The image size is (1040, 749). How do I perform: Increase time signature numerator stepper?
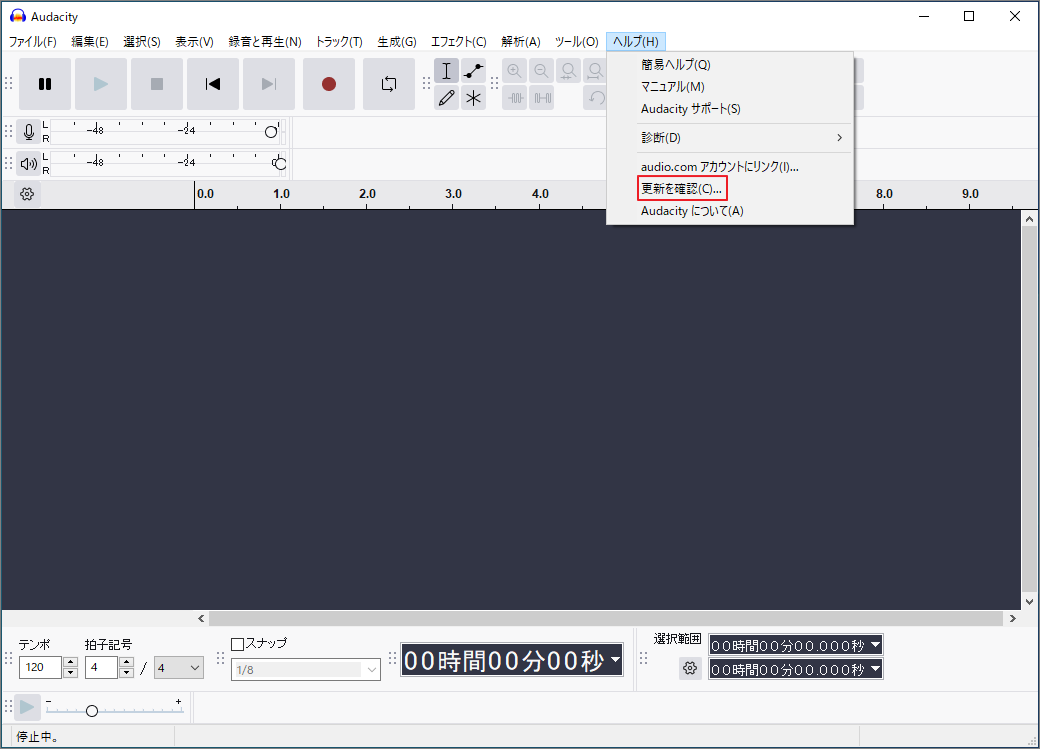127,662
